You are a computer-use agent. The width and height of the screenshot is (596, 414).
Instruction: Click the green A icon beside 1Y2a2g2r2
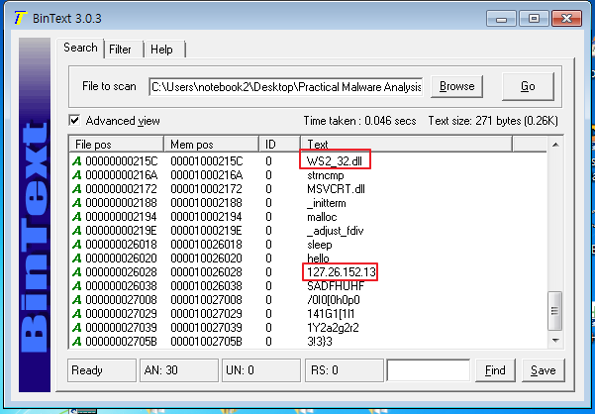tap(77, 328)
